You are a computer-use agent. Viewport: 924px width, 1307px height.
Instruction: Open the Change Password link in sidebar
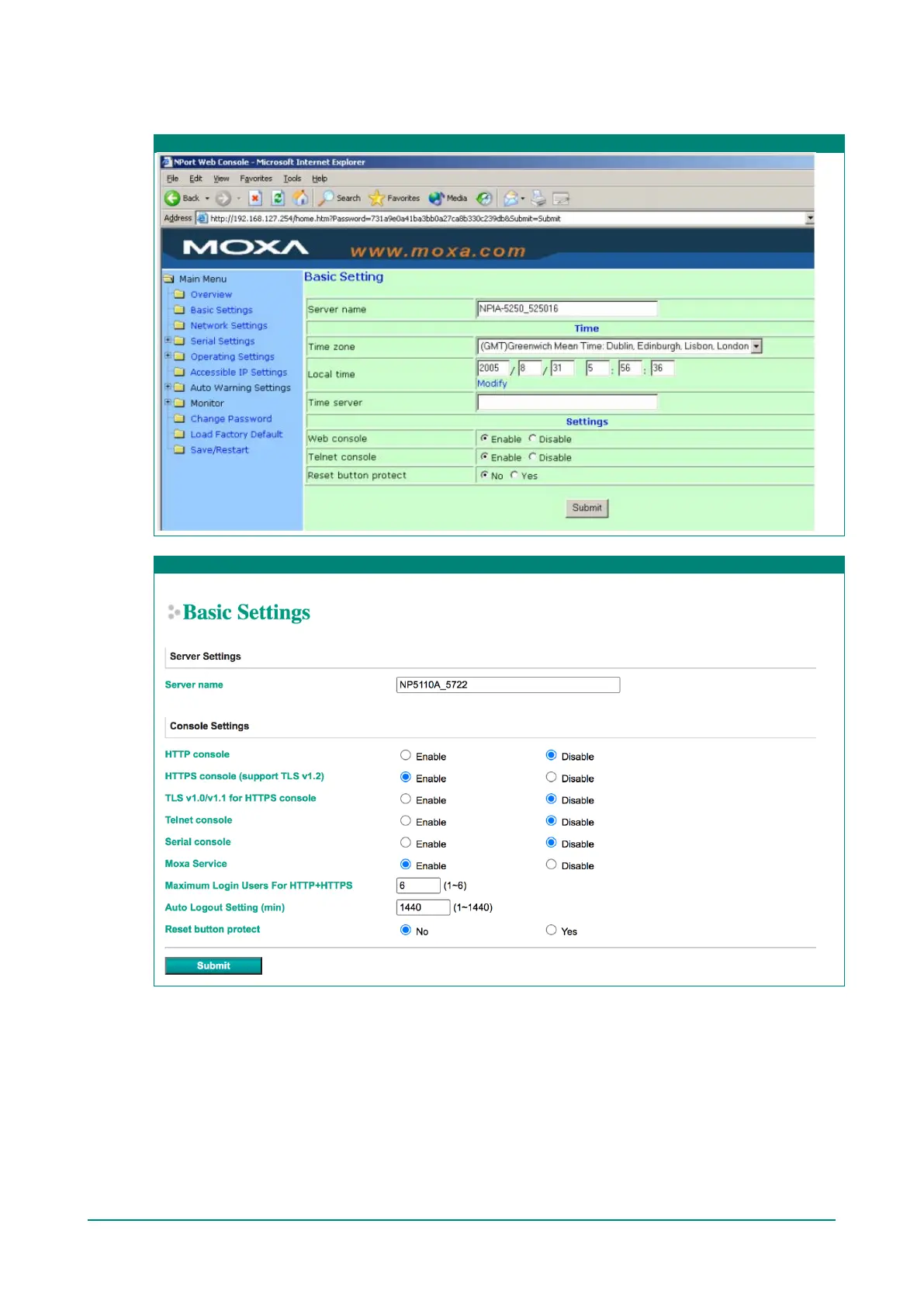[231, 419]
